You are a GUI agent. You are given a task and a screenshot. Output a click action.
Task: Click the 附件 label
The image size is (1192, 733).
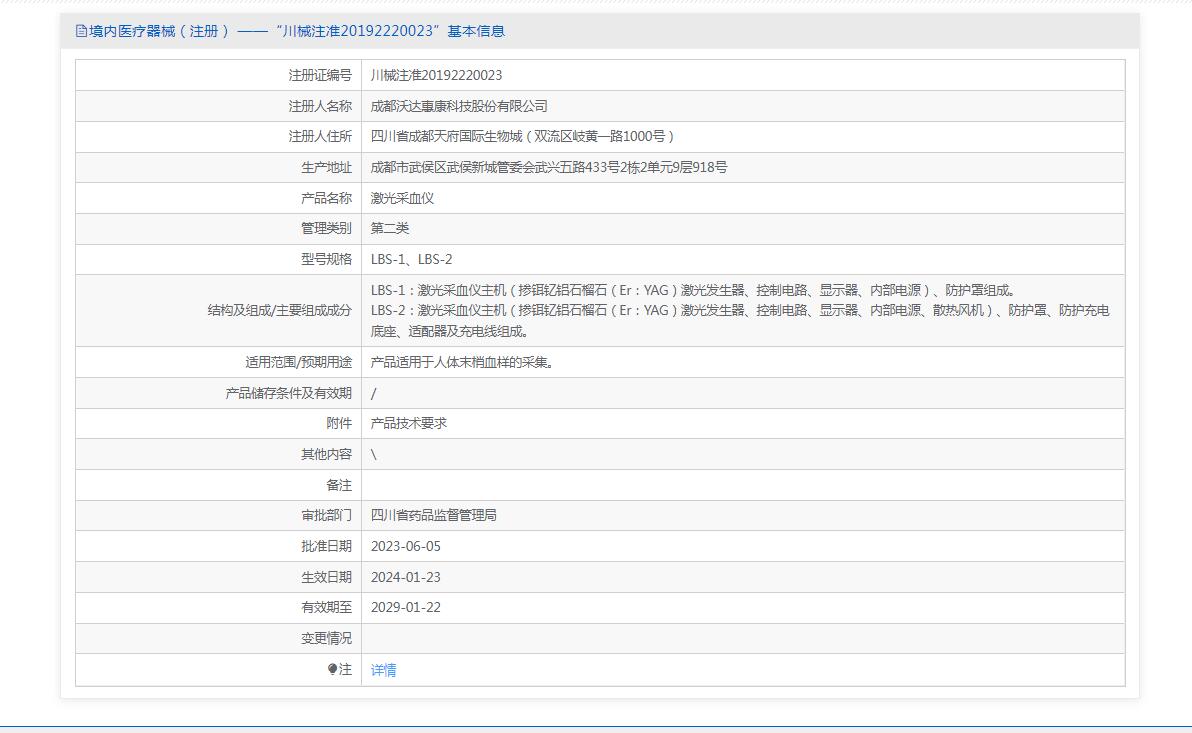coord(339,423)
